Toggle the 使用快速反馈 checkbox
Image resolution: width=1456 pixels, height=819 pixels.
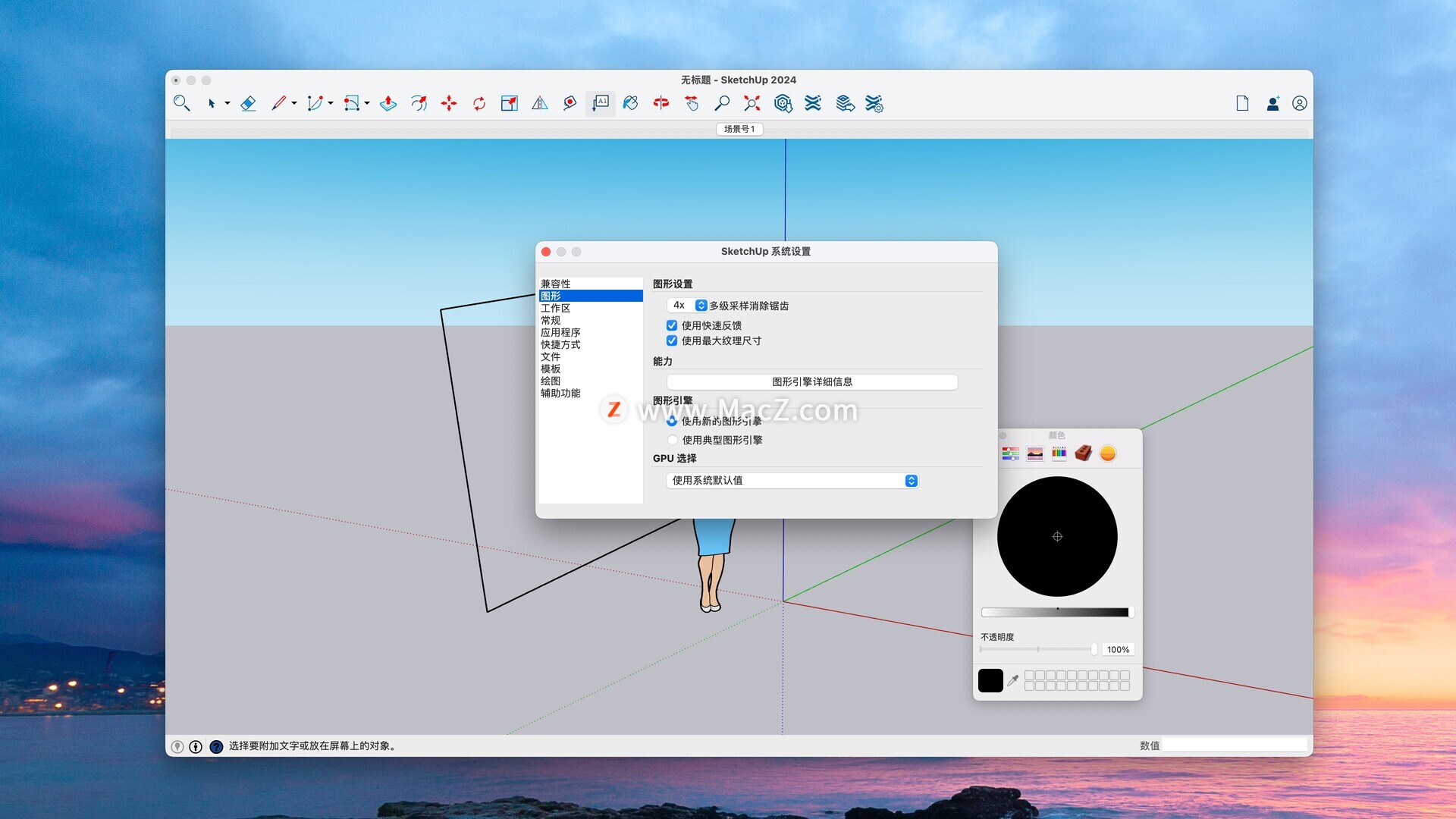pyautogui.click(x=672, y=325)
